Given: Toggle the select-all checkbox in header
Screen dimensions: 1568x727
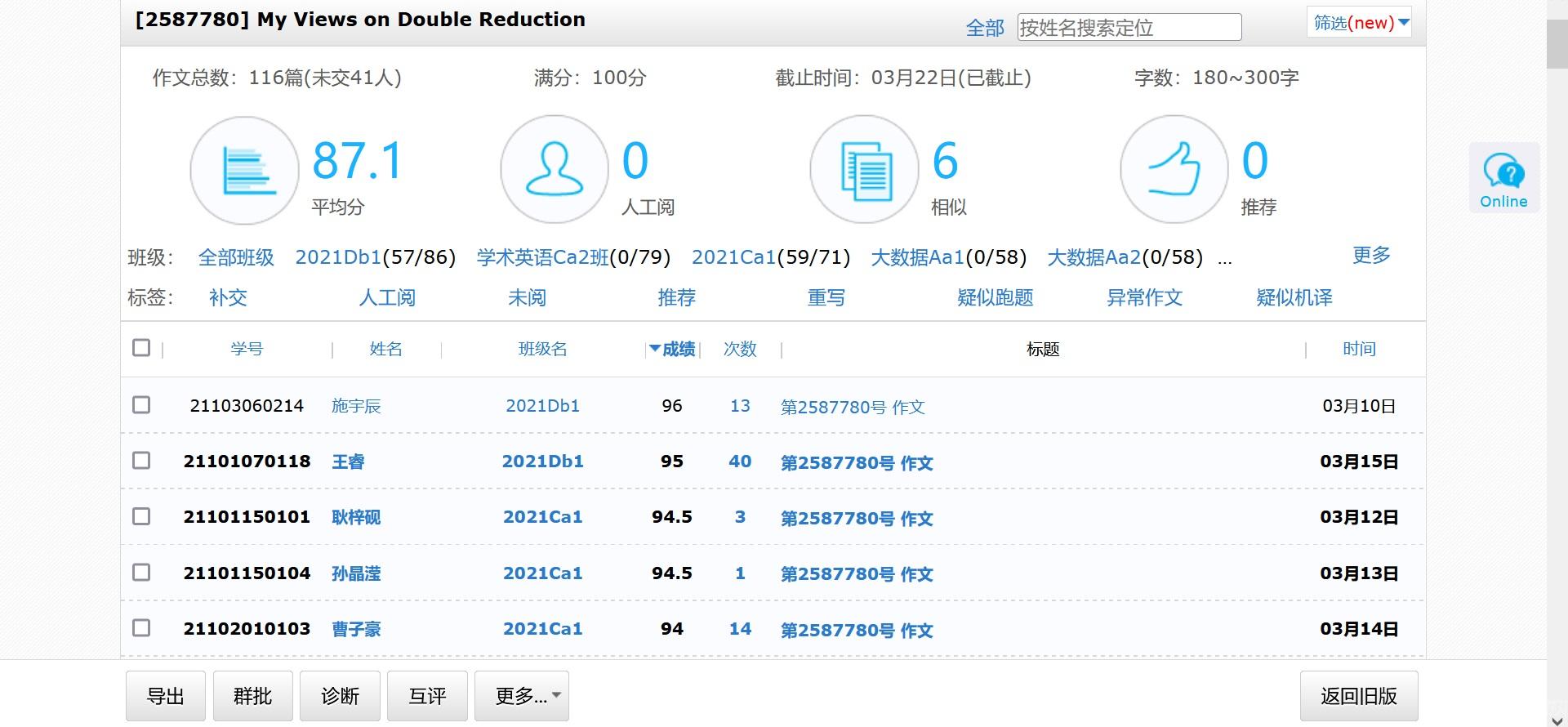Looking at the screenshot, I should click(141, 348).
